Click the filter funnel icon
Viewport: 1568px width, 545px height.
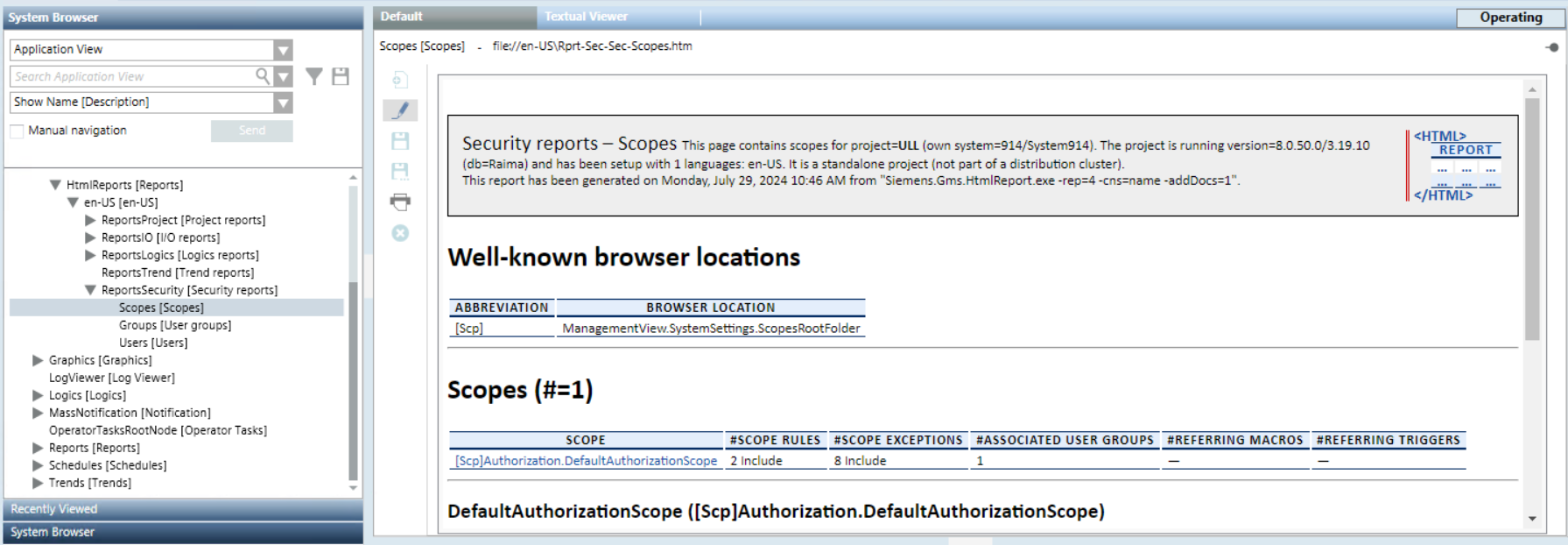click(x=313, y=77)
